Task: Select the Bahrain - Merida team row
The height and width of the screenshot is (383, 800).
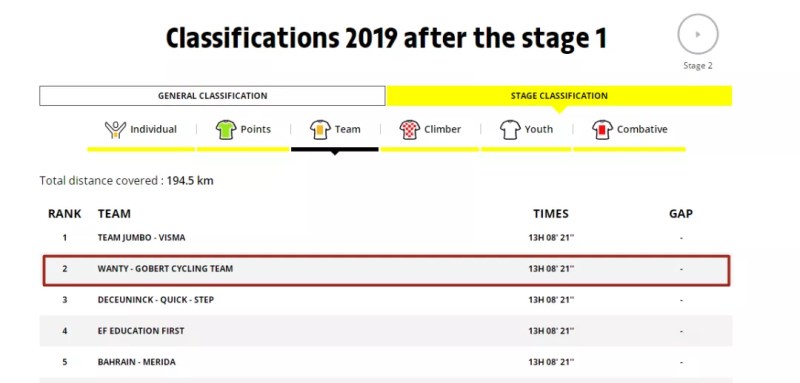Action: [386, 362]
